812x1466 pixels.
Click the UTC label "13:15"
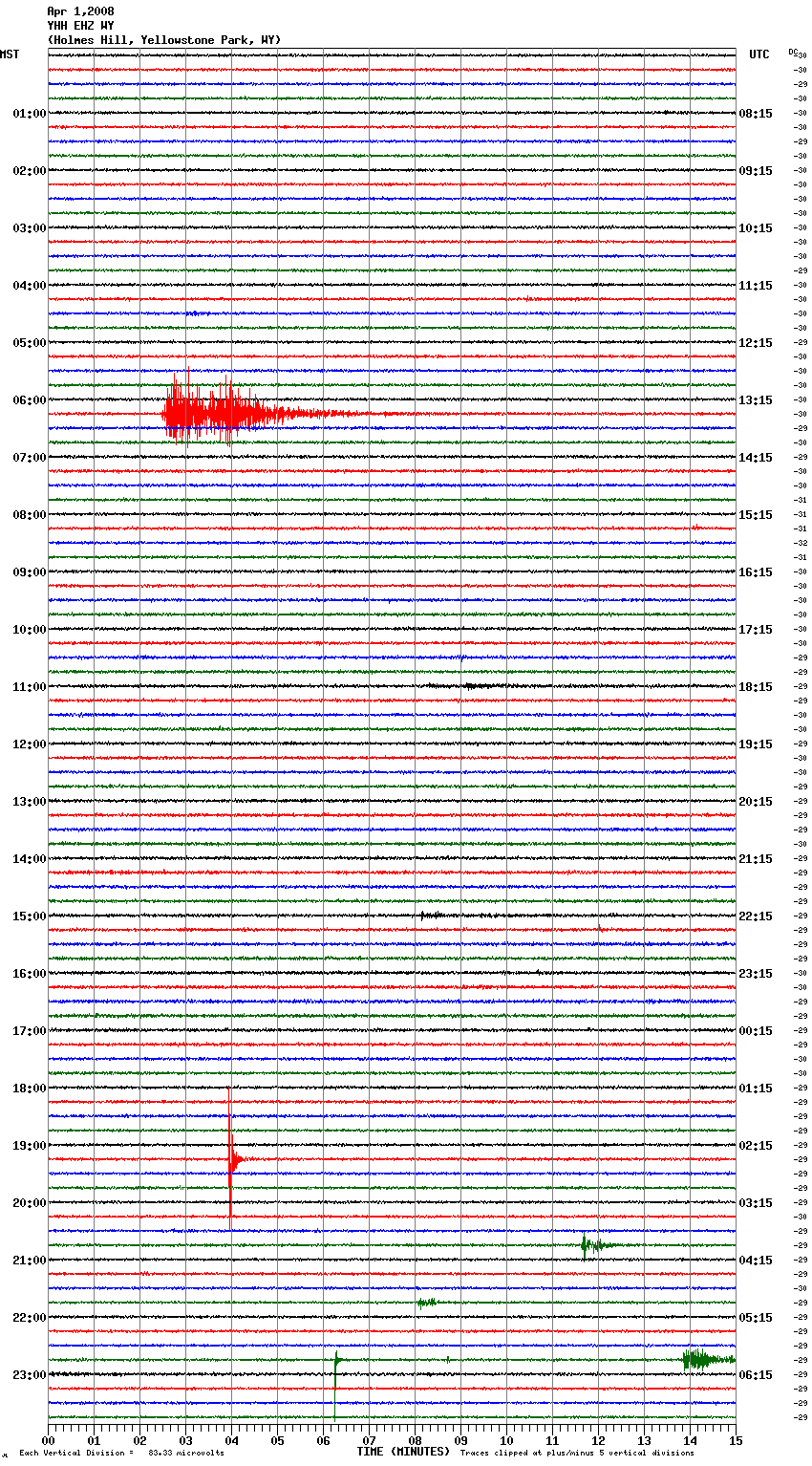tap(756, 400)
